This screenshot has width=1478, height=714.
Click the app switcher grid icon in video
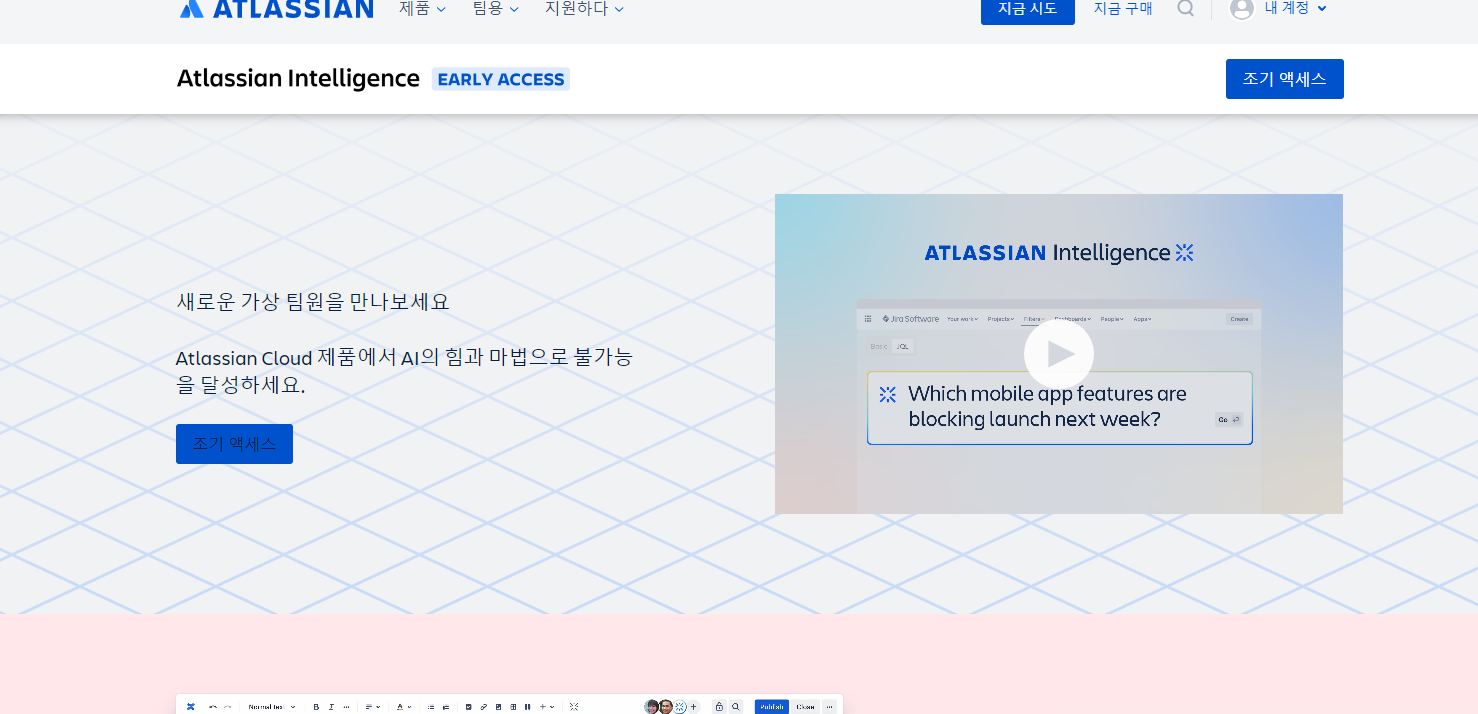point(868,319)
